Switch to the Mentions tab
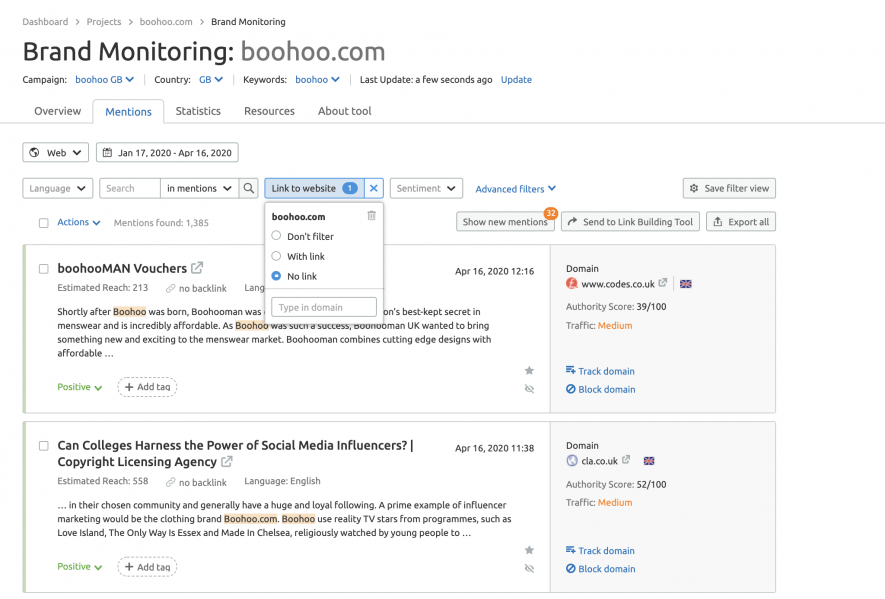Screen dimensions: 885x599 tap(129, 112)
